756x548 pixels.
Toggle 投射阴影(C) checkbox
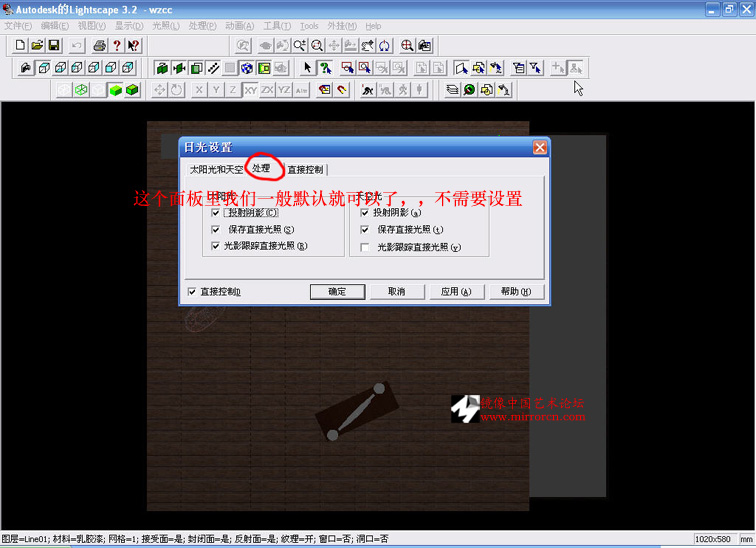[x=216, y=213]
